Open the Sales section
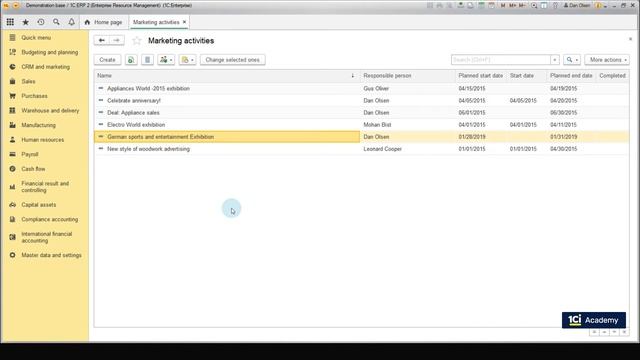This screenshot has height=360, width=640. [28, 82]
